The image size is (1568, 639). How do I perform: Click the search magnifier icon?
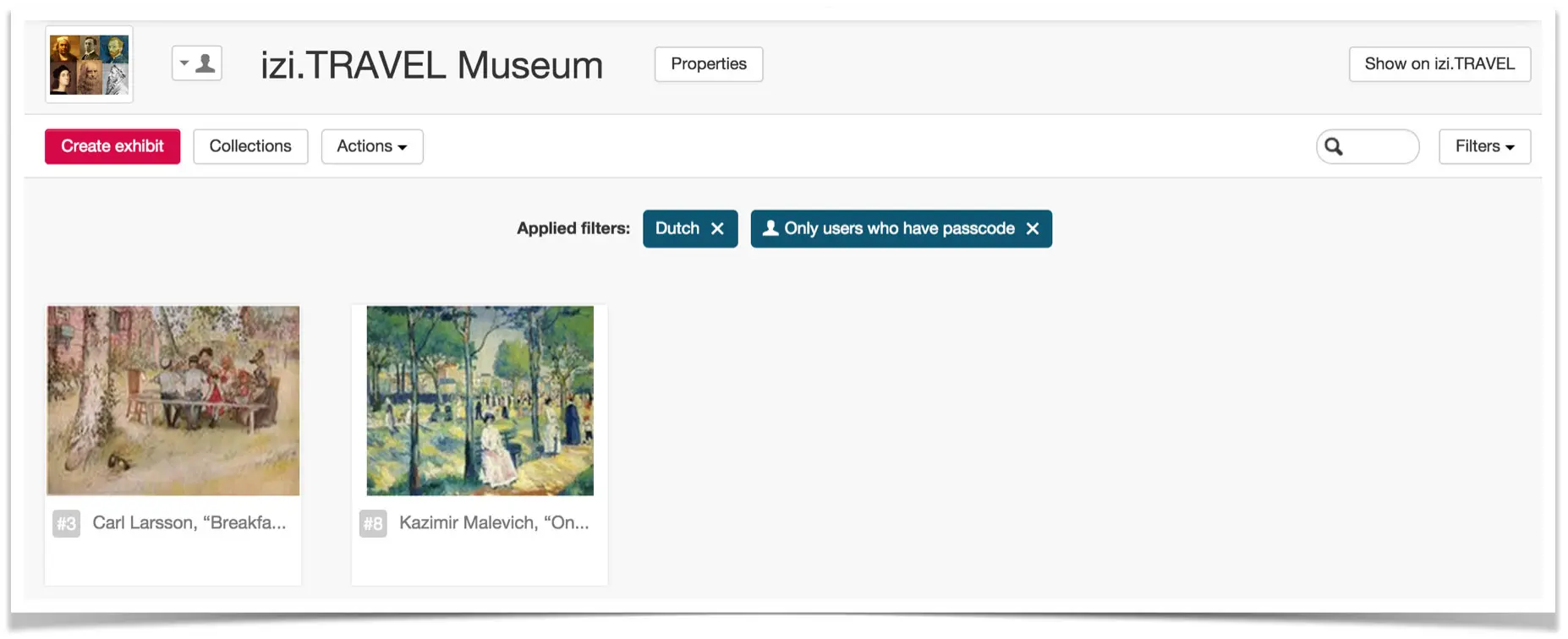click(1334, 146)
